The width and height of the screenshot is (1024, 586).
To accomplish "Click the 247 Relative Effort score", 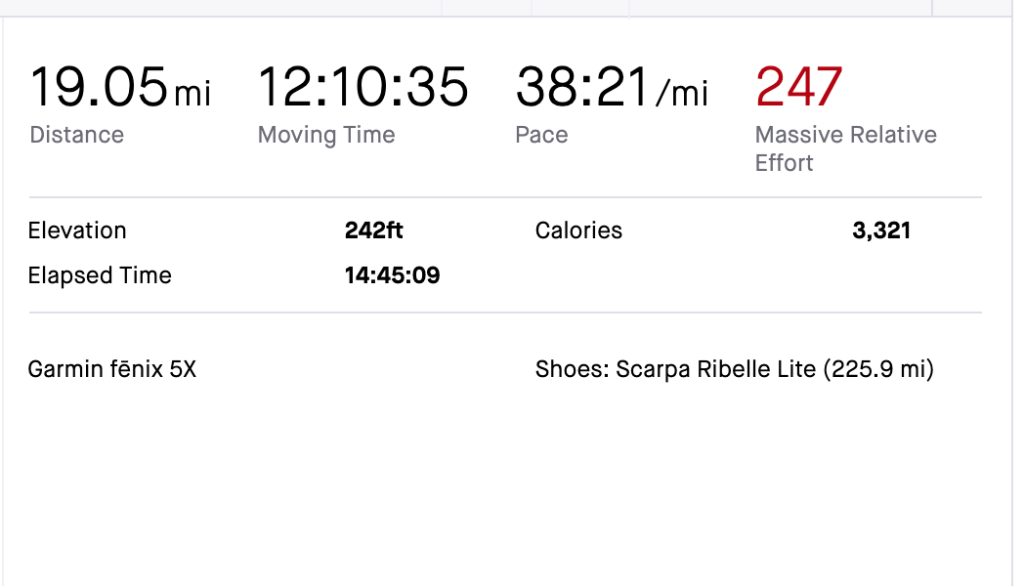I will point(799,87).
